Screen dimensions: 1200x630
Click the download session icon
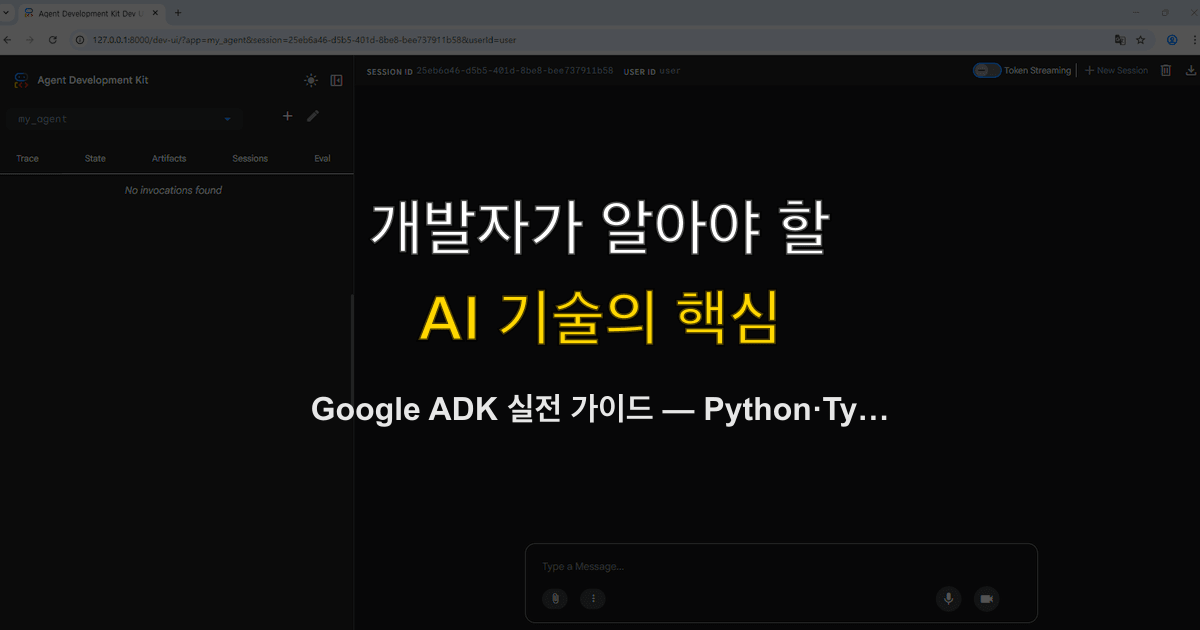coord(1190,70)
